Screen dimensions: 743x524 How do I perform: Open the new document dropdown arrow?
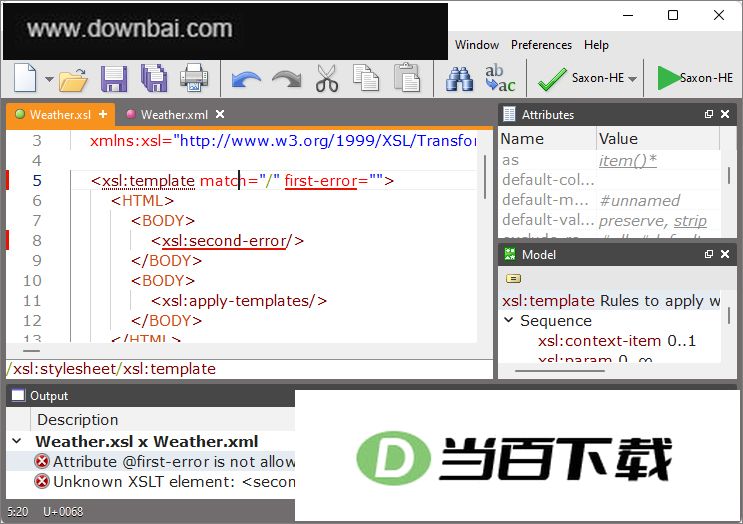(49, 79)
